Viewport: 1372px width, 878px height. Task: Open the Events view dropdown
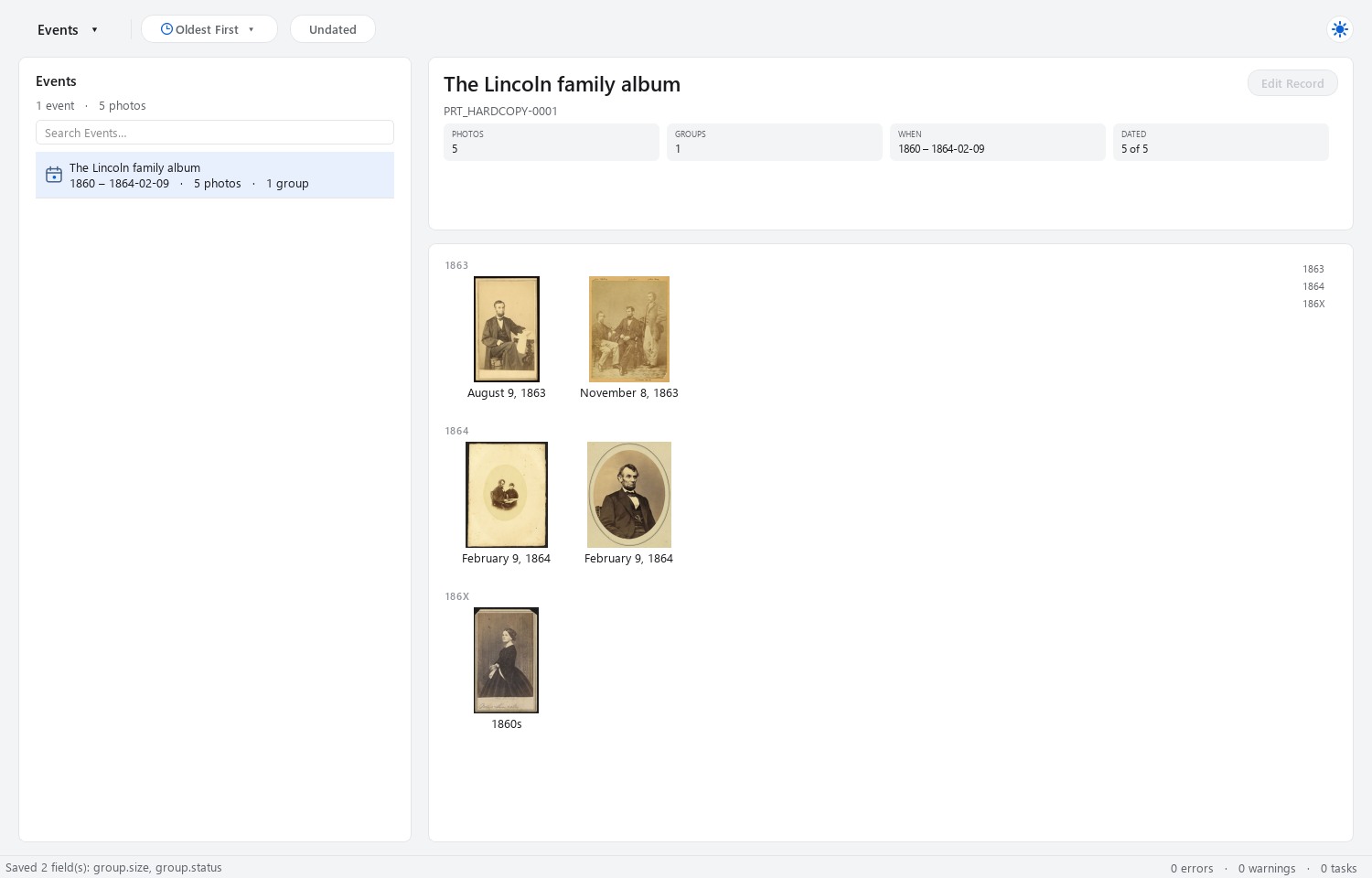click(x=68, y=29)
